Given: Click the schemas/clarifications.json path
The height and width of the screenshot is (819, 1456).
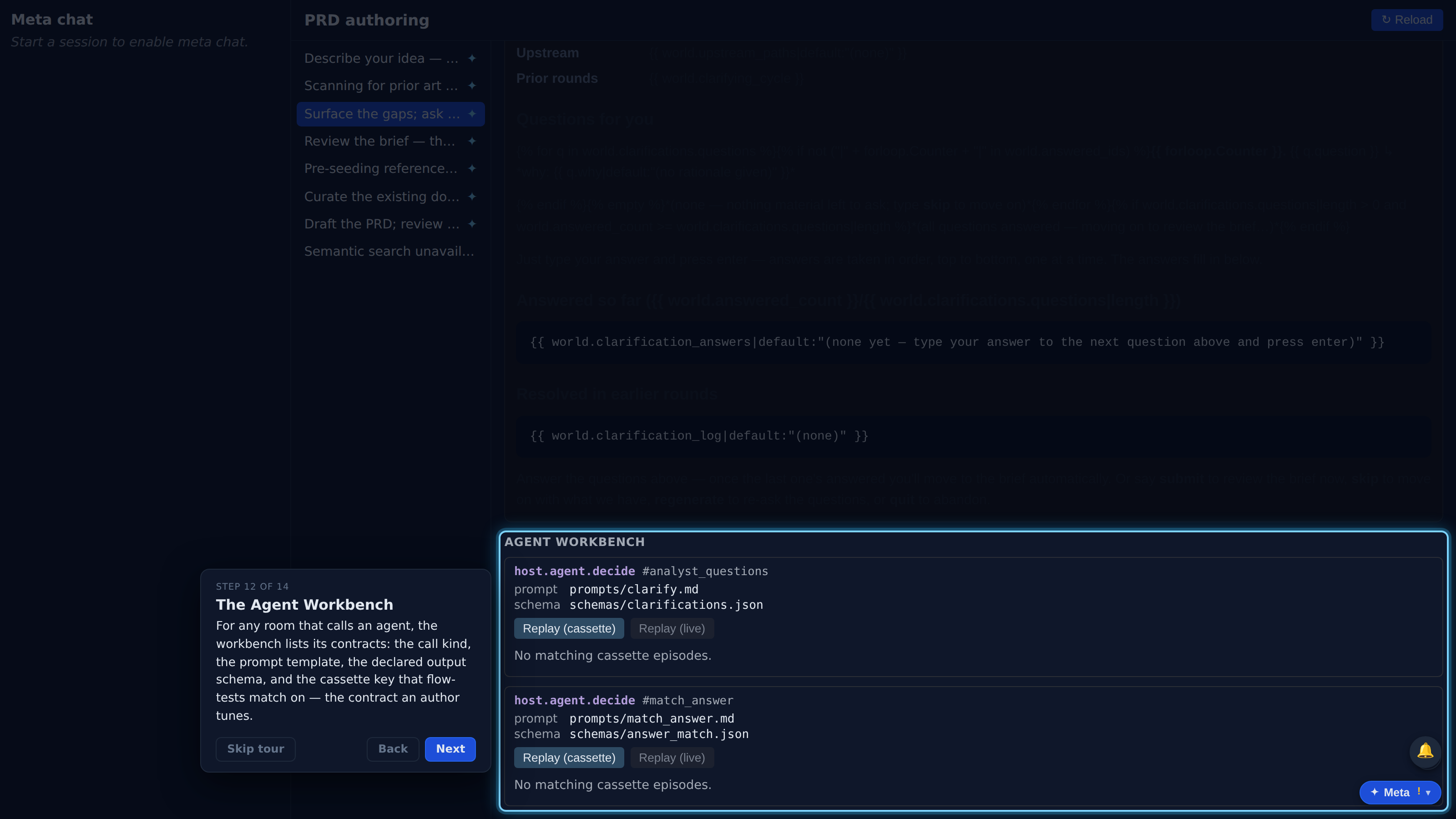Looking at the screenshot, I should click(666, 605).
